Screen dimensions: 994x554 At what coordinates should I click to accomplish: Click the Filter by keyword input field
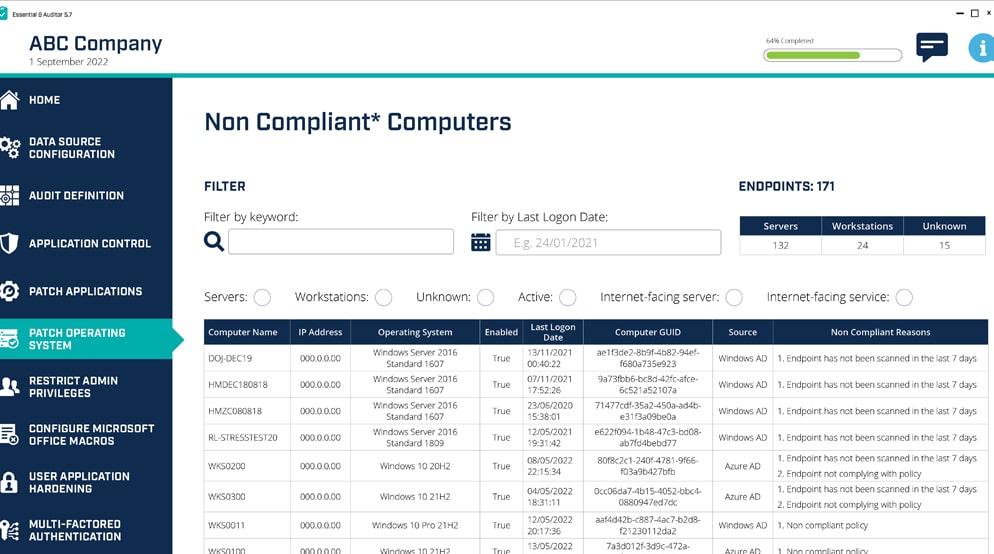pyautogui.click(x=340, y=242)
